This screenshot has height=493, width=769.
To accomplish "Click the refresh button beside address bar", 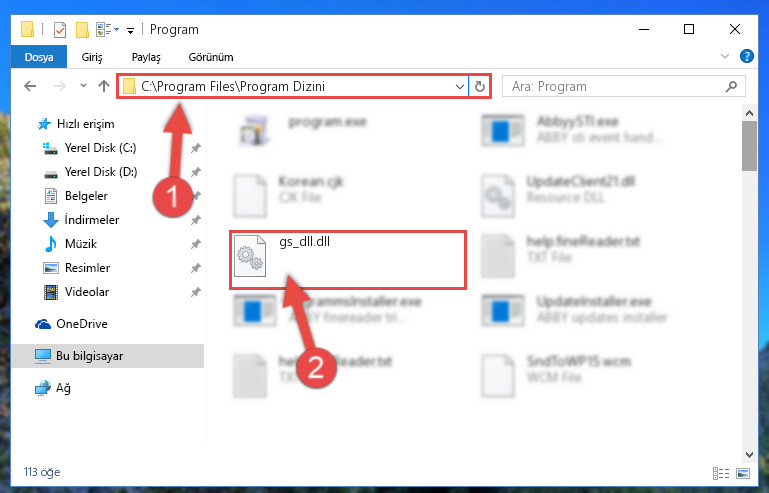I will click(480, 87).
